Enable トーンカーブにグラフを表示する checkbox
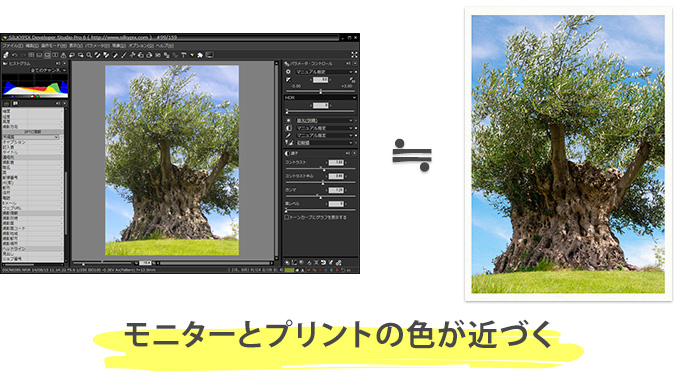Screen dimensions: 676x380 [x=287, y=217]
